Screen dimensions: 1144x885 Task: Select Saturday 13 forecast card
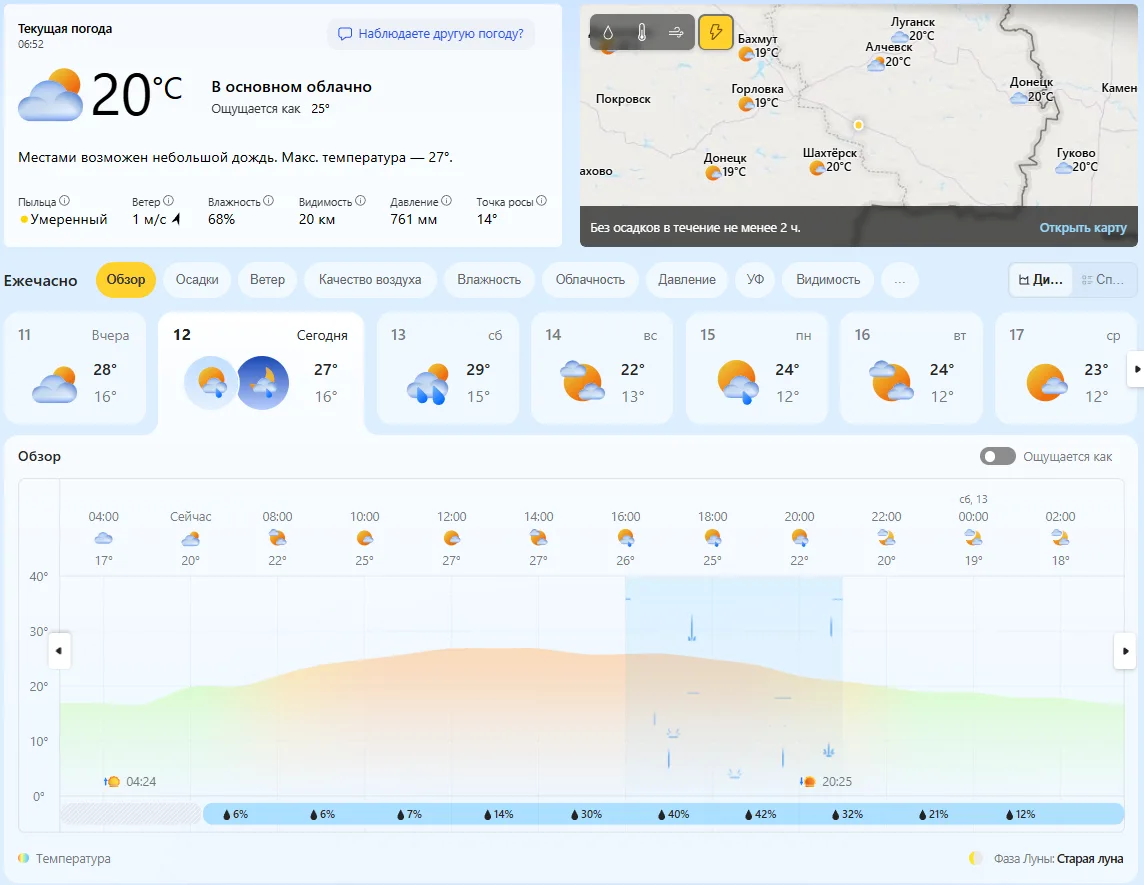pos(448,368)
